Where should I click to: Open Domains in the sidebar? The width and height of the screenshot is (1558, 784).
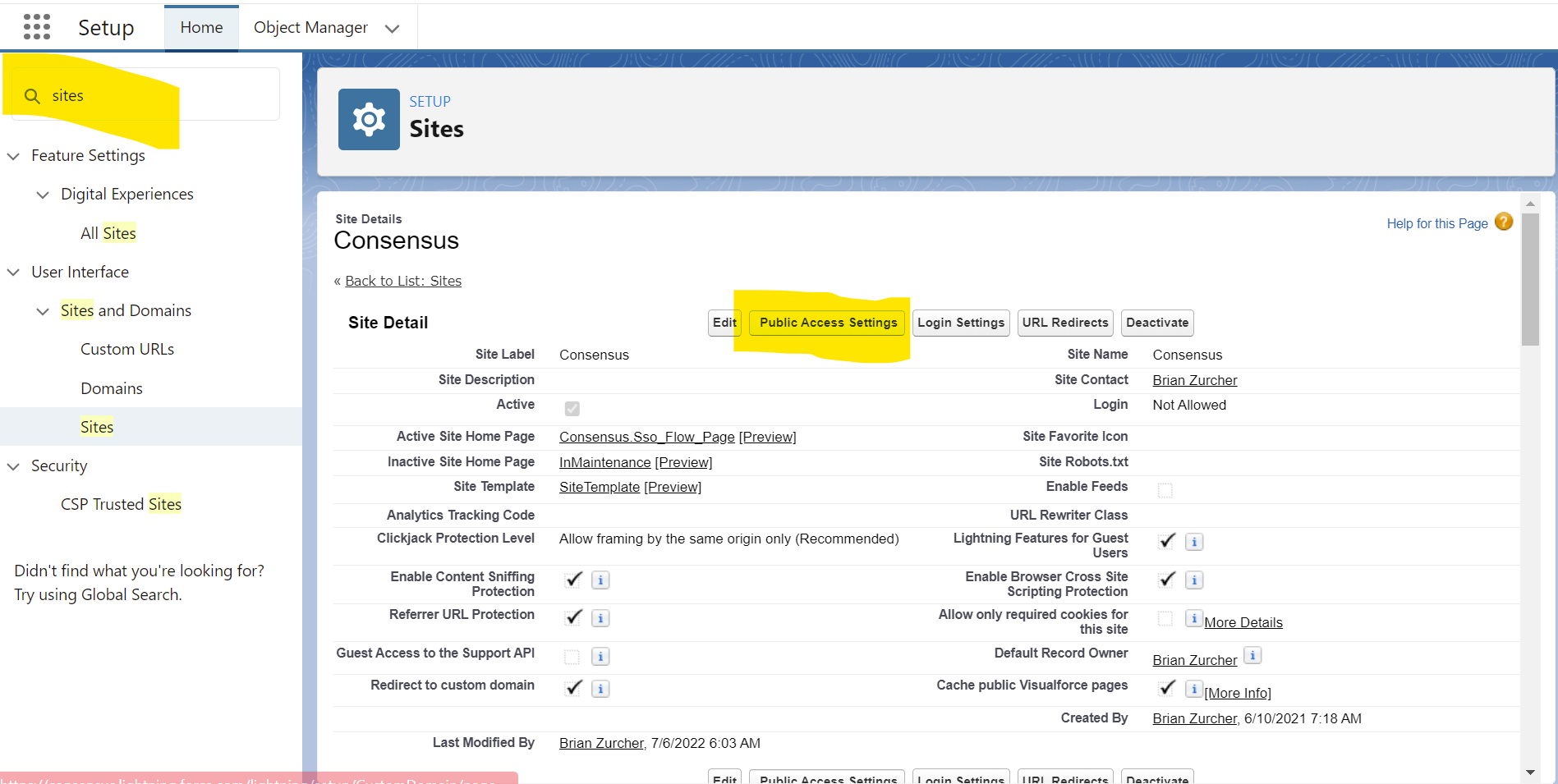(112, 388)
